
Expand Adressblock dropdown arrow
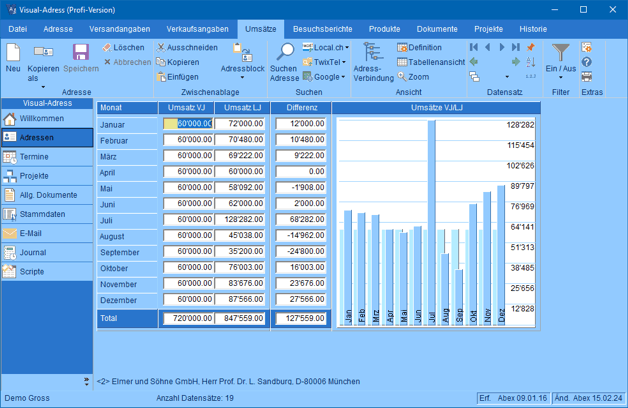click(x=242, y=77)
